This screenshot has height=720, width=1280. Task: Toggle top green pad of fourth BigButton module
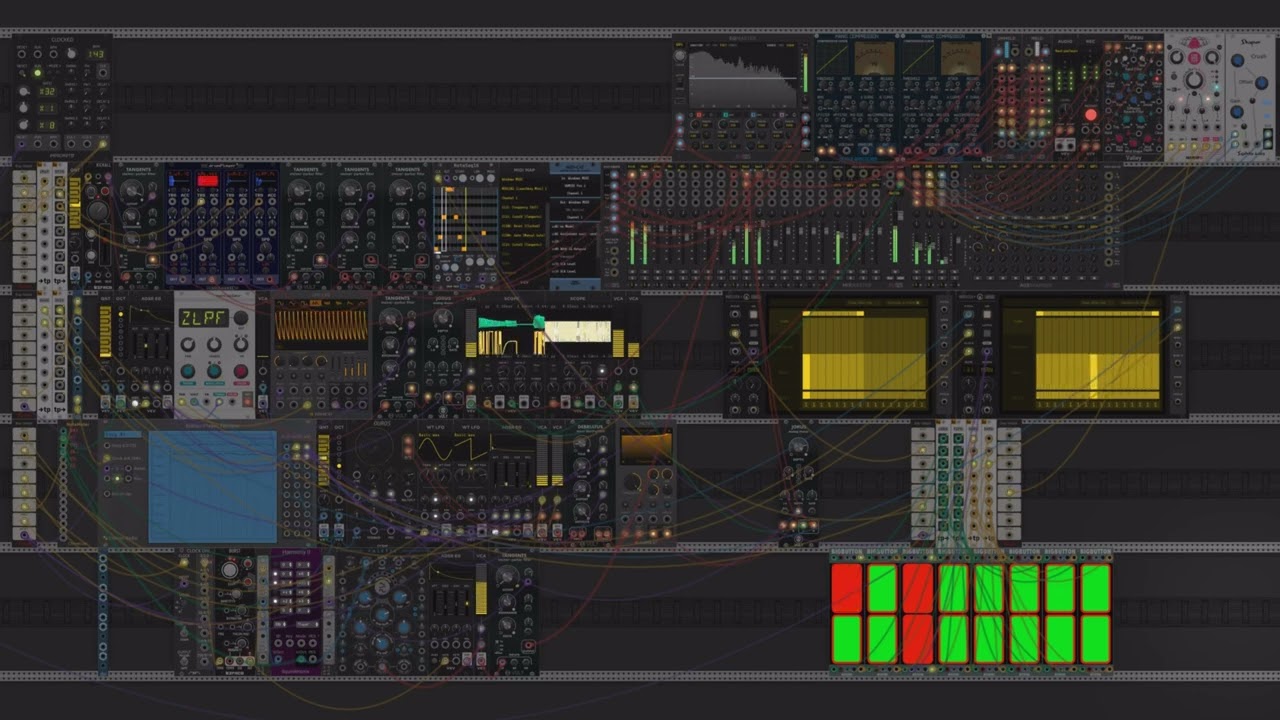953,588
